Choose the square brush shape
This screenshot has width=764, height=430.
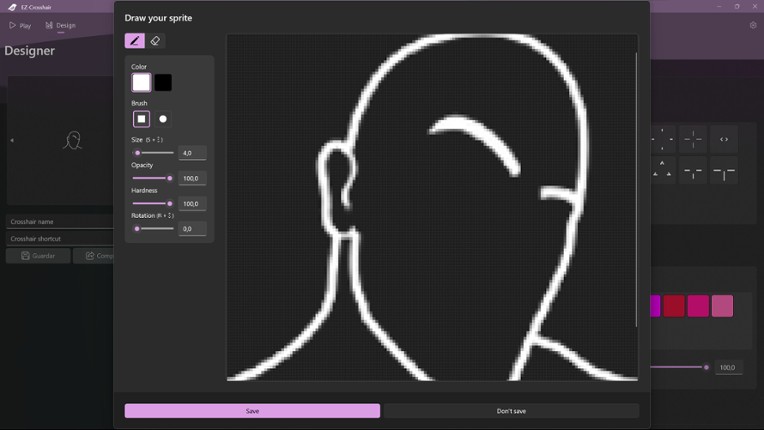coord(141,119)
